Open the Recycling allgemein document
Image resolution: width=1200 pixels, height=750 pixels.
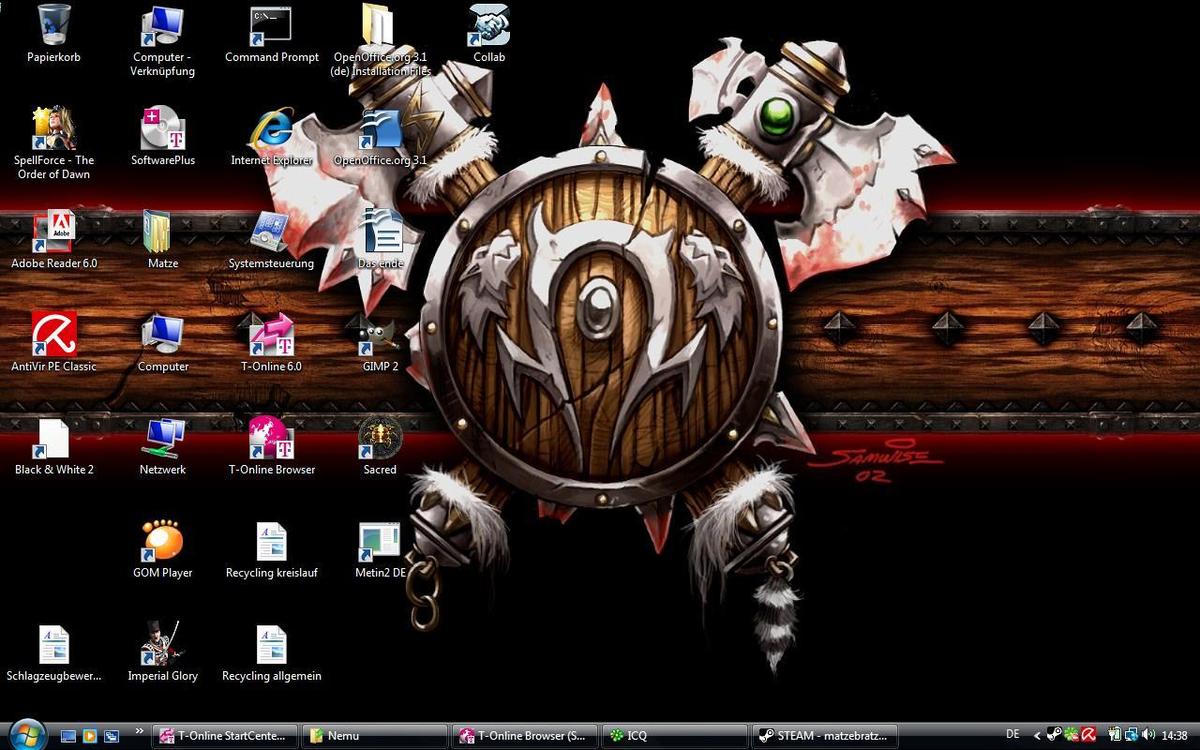(x=272, y=652)
